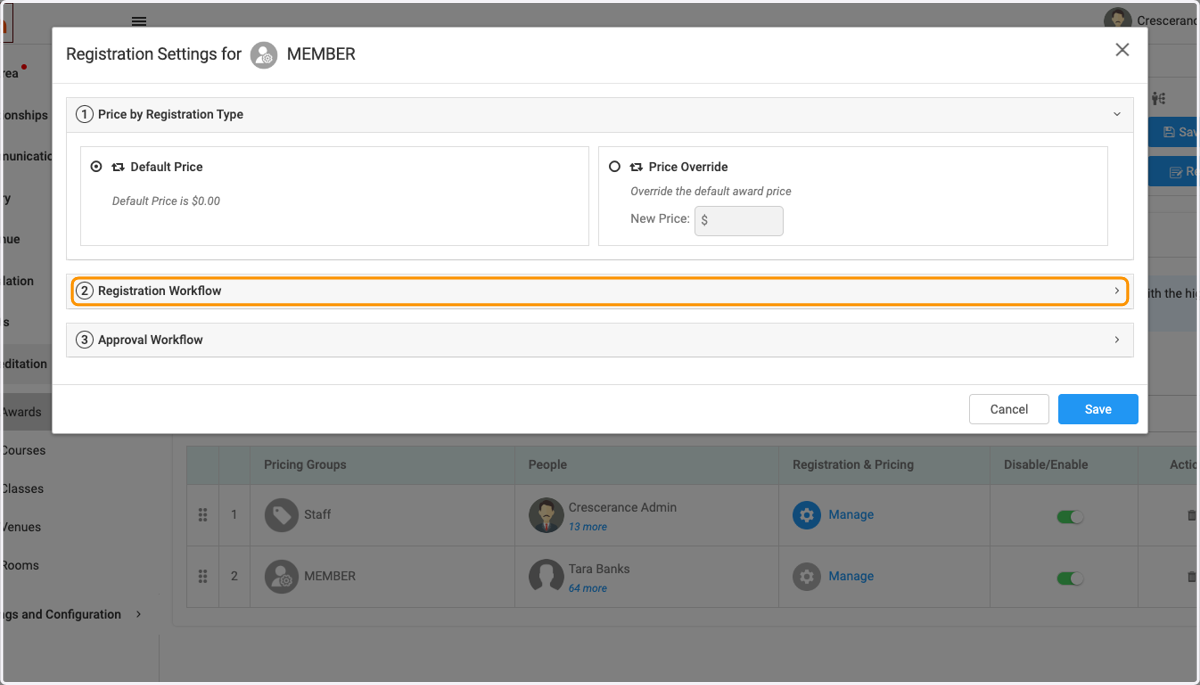The image size is (1200, 685).
Task: Open the '64 more' people link
Action: coord(588,588)
